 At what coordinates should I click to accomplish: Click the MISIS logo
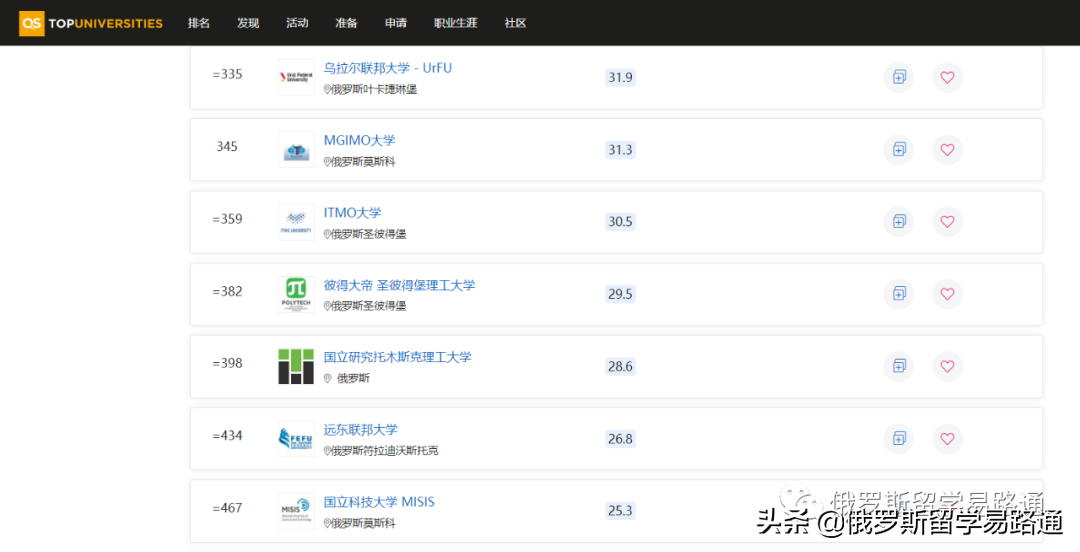point(296,511)
